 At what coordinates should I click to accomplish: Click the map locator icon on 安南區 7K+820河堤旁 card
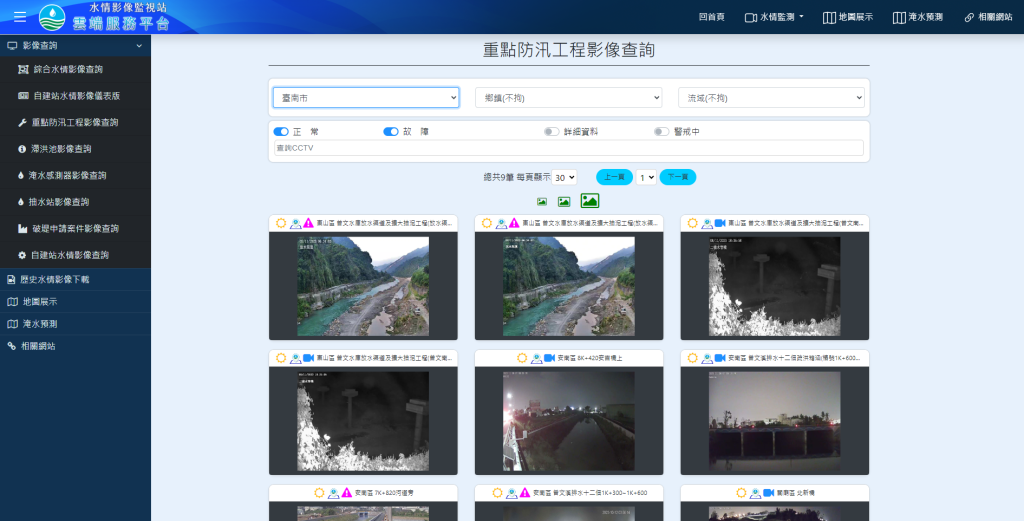(x=333, y=492)
